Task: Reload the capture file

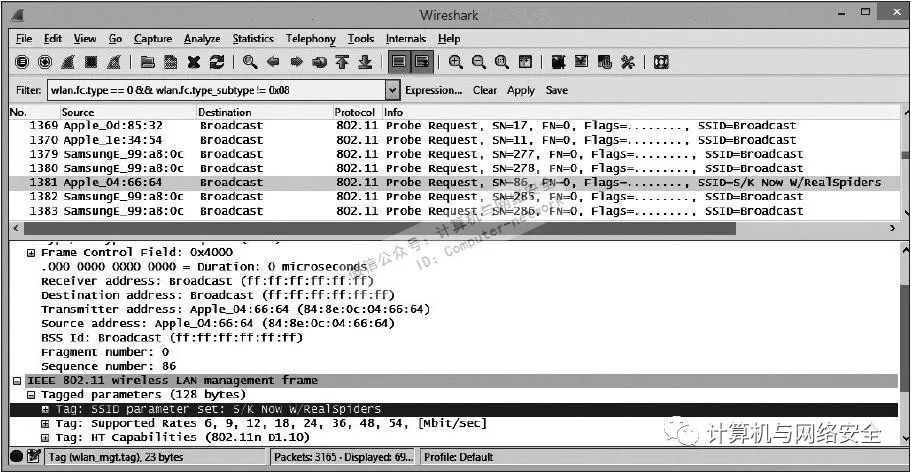Action: click(217, 62)
